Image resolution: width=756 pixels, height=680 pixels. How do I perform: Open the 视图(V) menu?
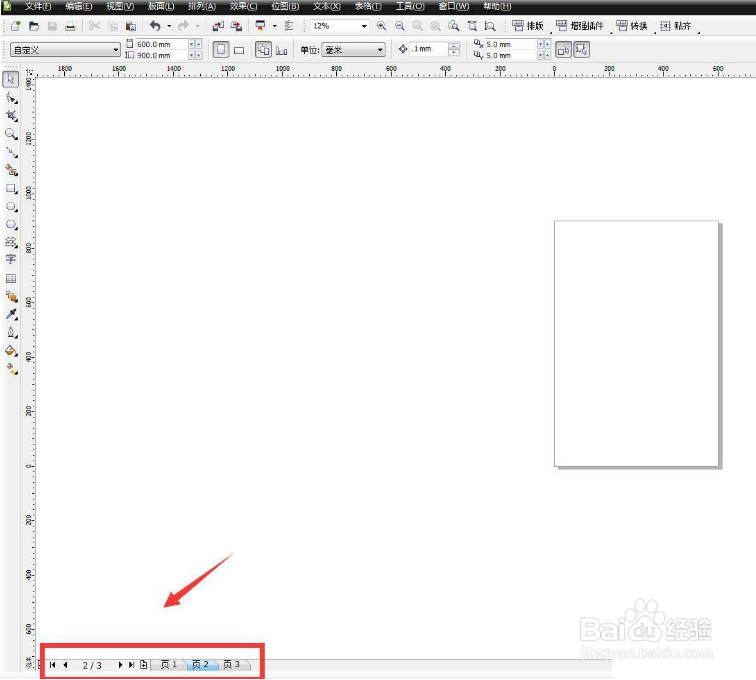coord(120,7)
